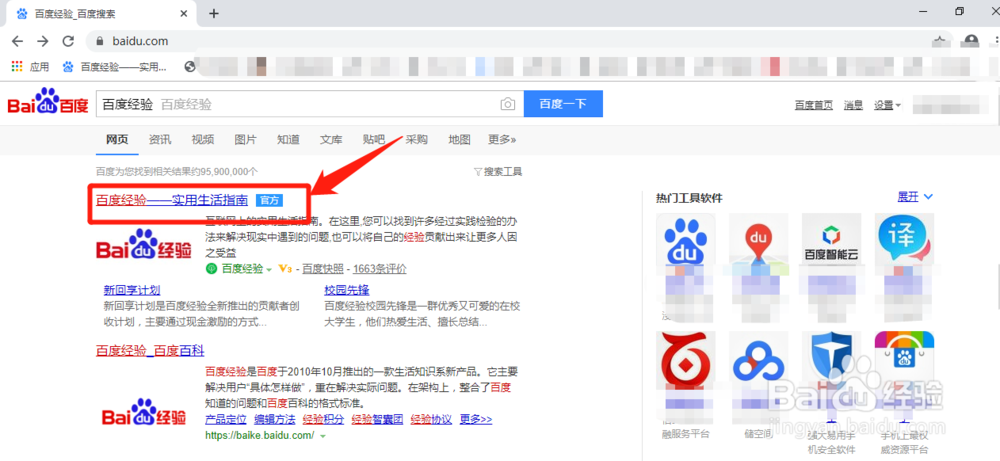Image resolution: width=1000 pixels, height=461 pixels.
Task: Open the 编辑方法 sublink
Action: (x=275, y=420)
